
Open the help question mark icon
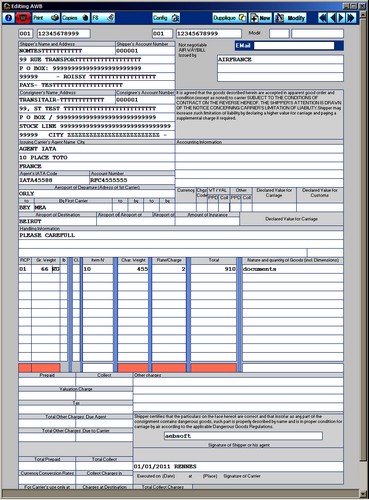tap(9, 18)
